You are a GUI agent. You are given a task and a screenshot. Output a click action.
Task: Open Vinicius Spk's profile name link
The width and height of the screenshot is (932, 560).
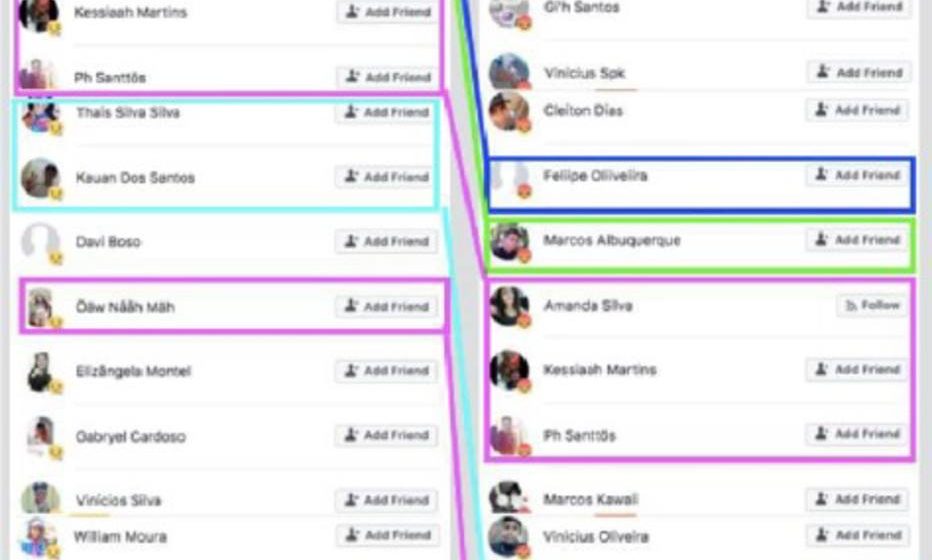(x=584, y=73)
